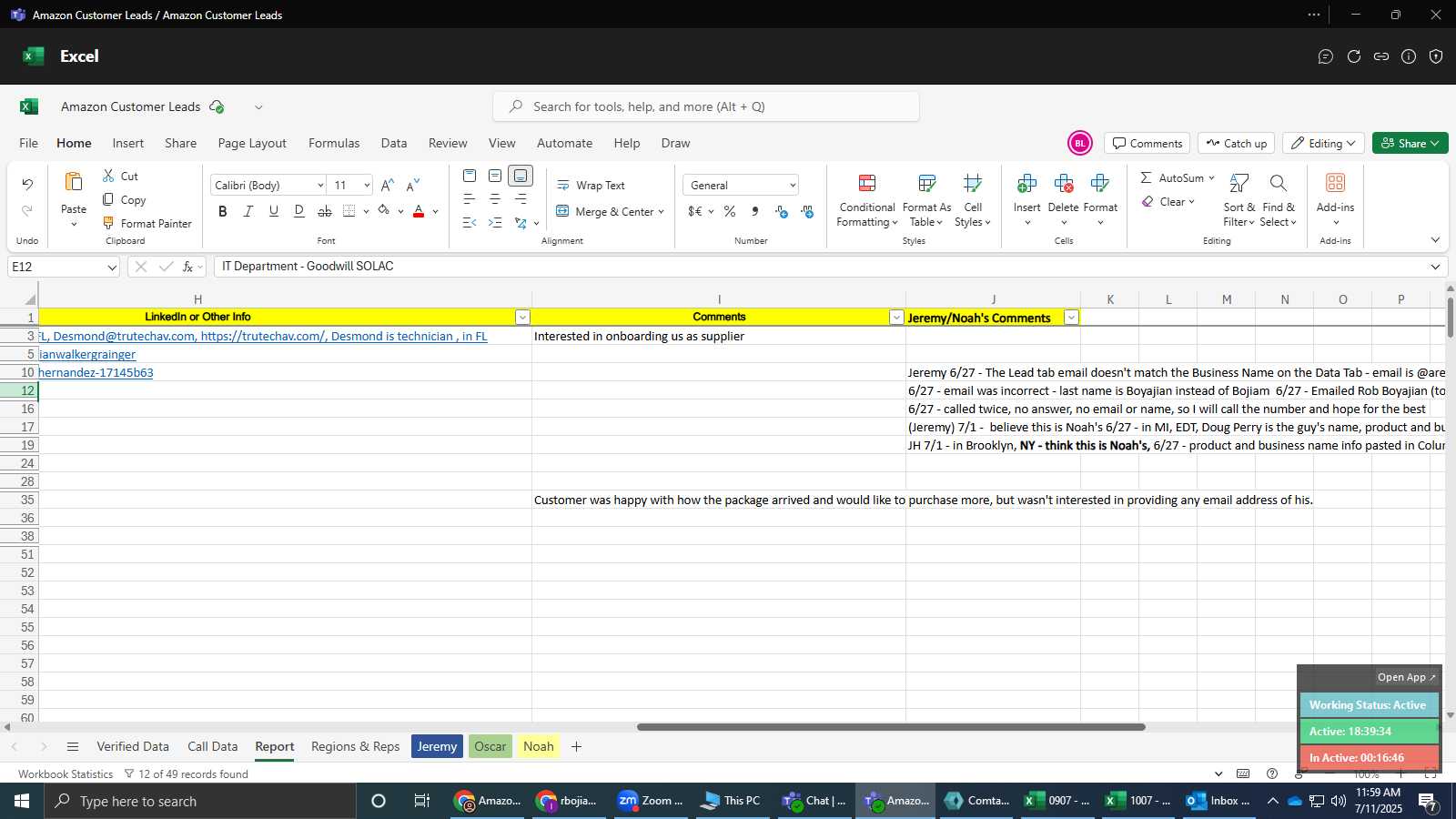This screenshot has height=819, width=1456.
Task: Click AutoSum
Action: [1172, 177]
